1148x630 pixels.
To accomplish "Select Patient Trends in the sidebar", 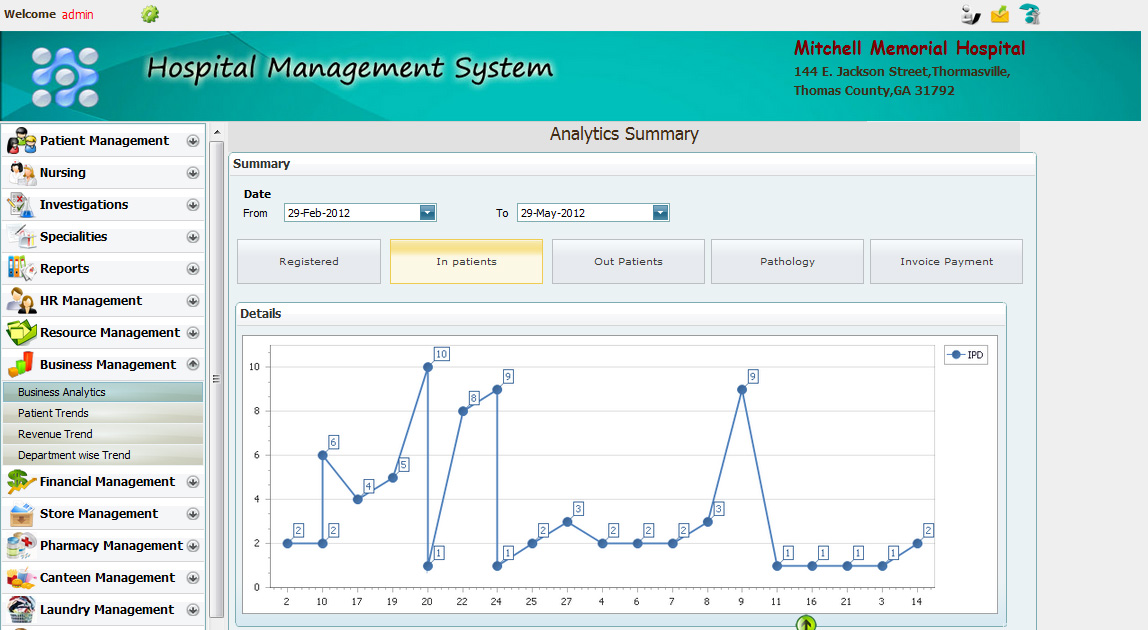I will click(53, 413).
